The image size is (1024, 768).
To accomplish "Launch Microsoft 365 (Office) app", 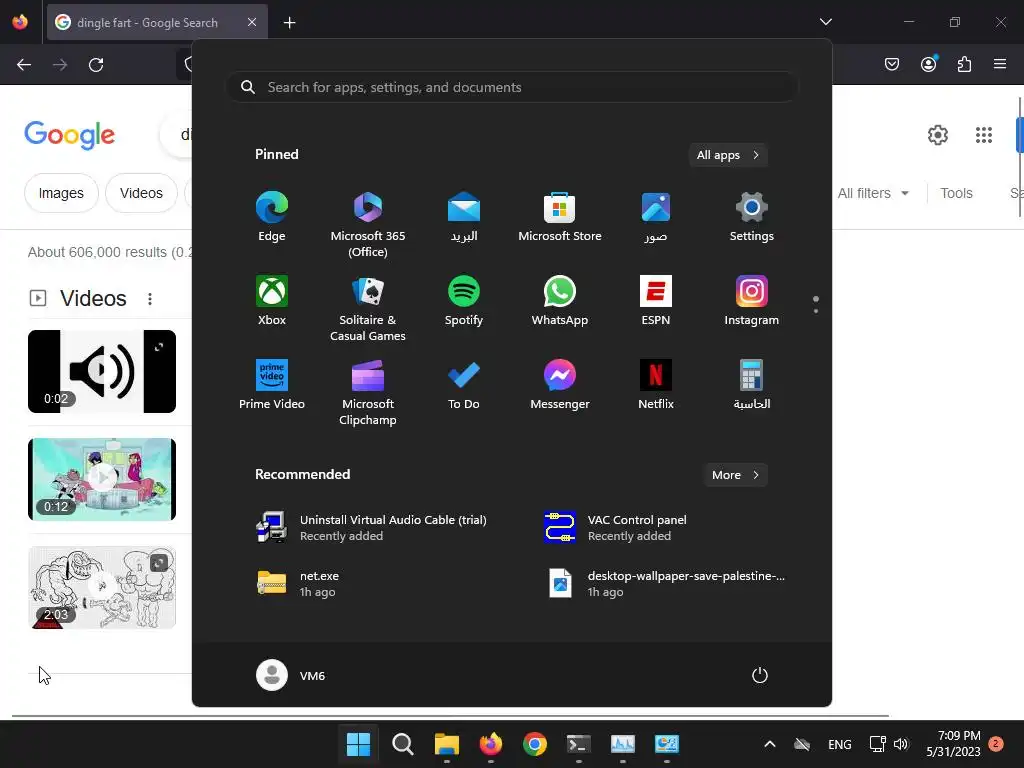I will pyautogui.click(x=368, y=225).
